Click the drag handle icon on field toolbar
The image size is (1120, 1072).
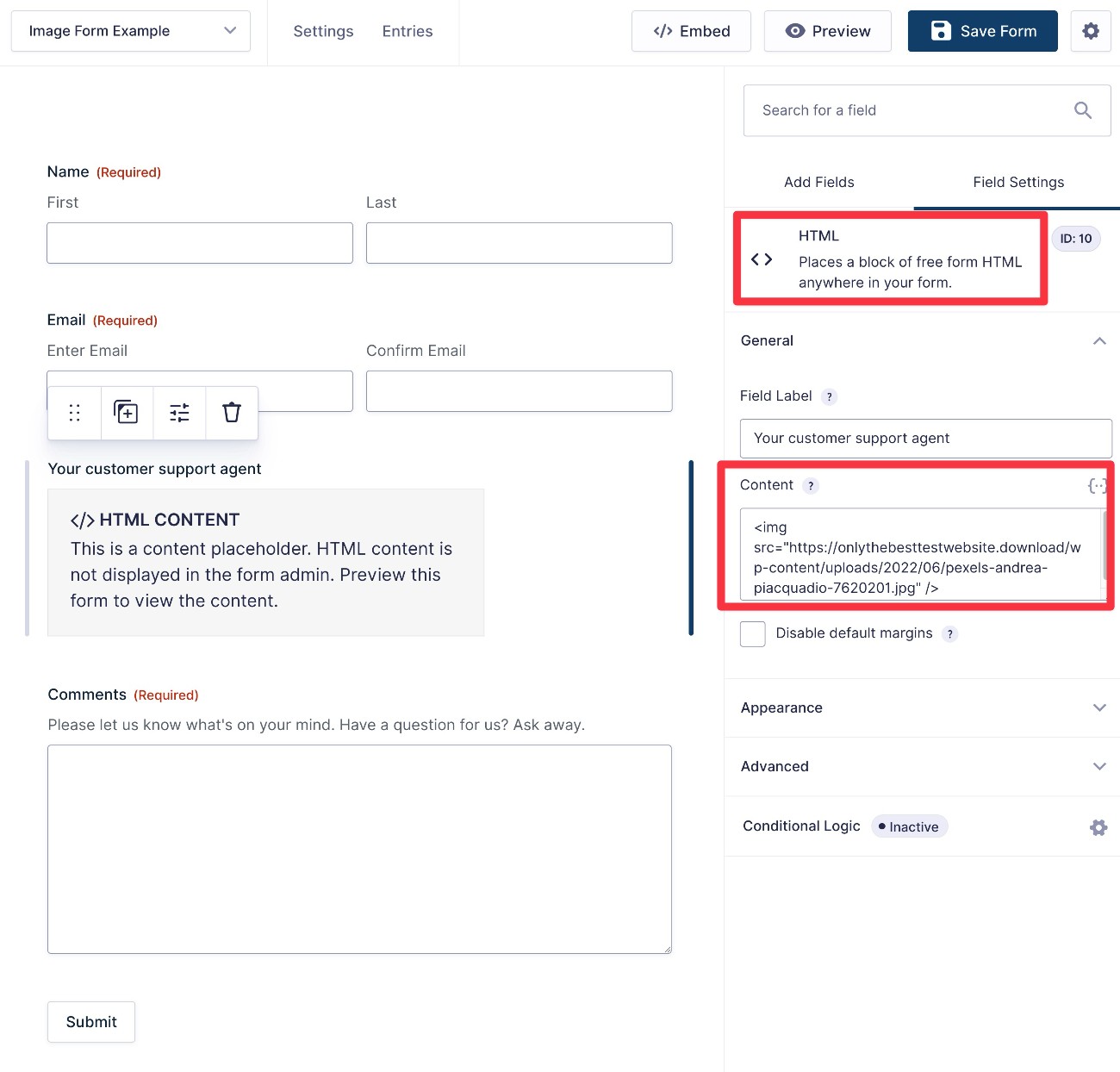point(75,413)
